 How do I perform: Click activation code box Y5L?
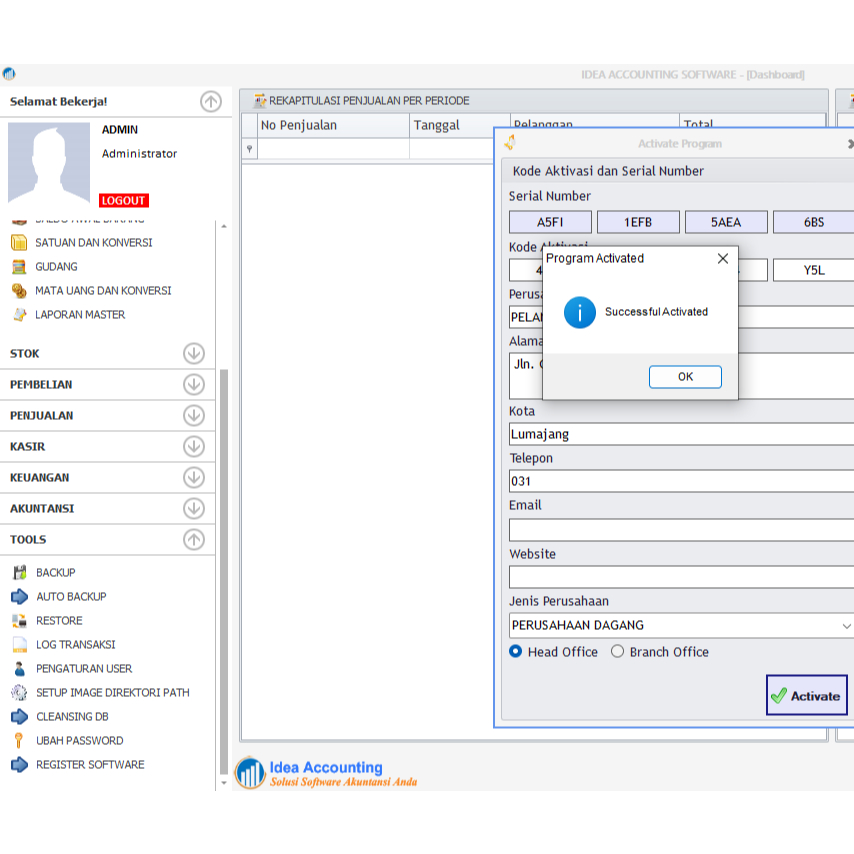click(814, 270)
